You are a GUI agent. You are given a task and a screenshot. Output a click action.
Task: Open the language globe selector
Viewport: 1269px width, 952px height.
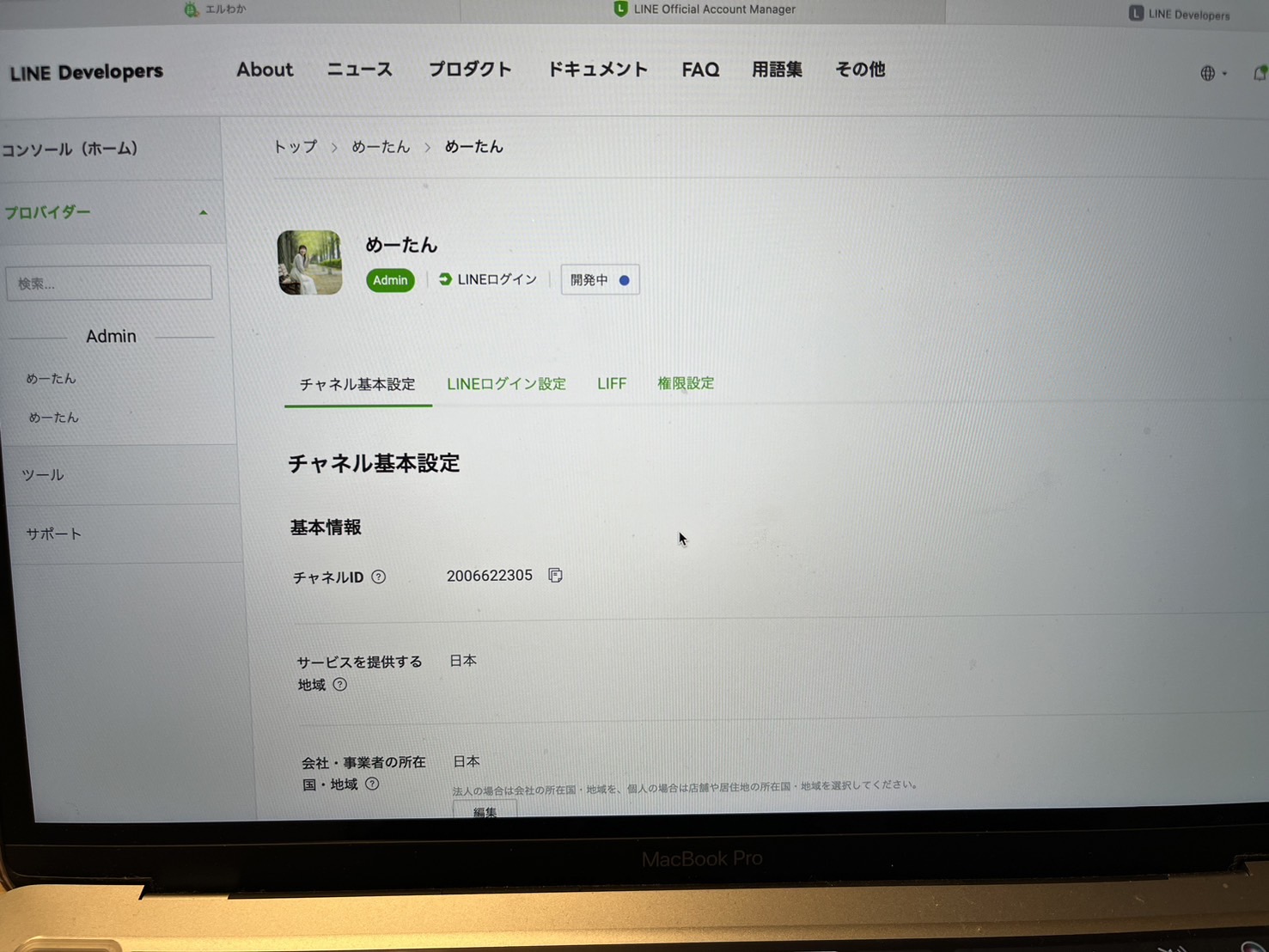click(1212, 73)
